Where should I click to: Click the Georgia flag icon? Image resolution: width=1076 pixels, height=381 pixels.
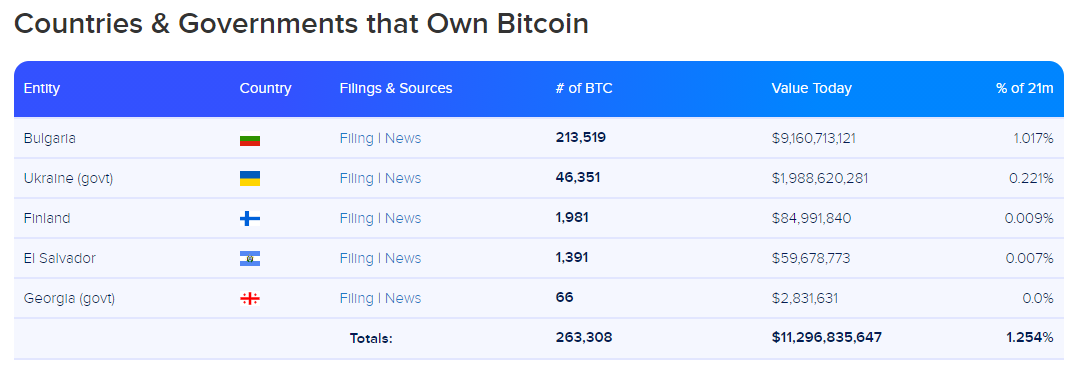[x=250, y=299]
